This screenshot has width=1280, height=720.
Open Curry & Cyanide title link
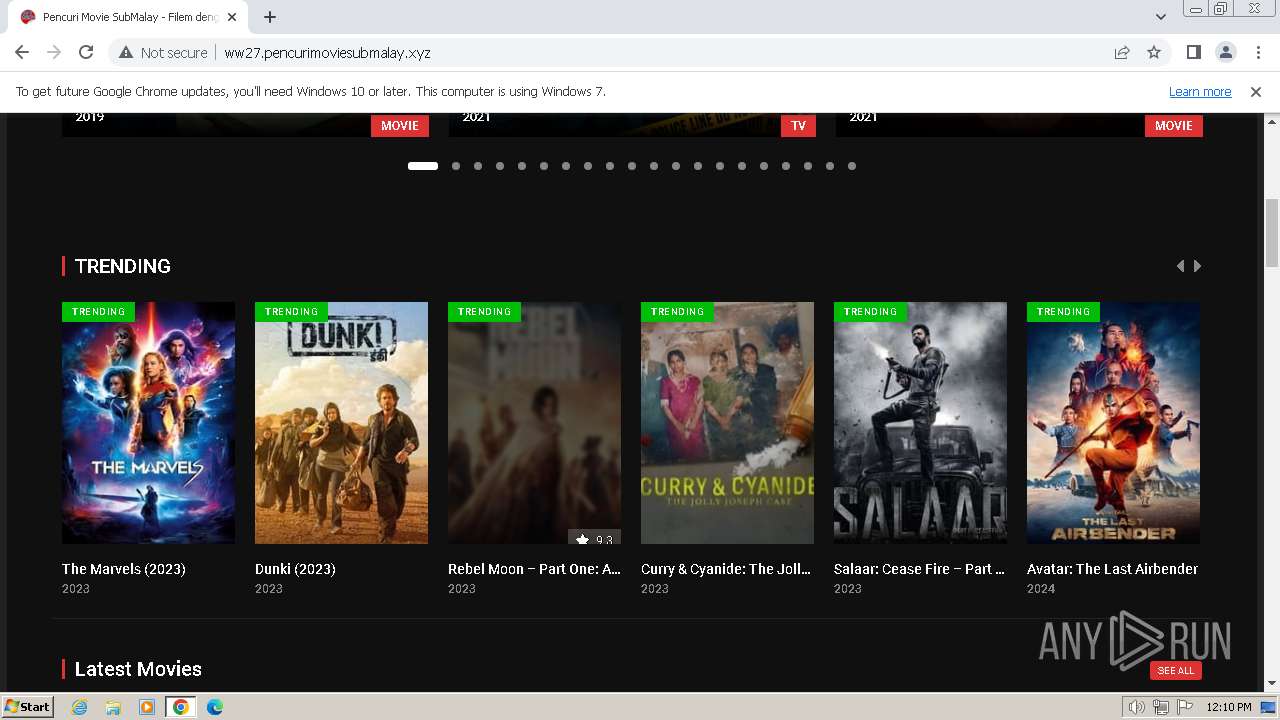point(727,569)
